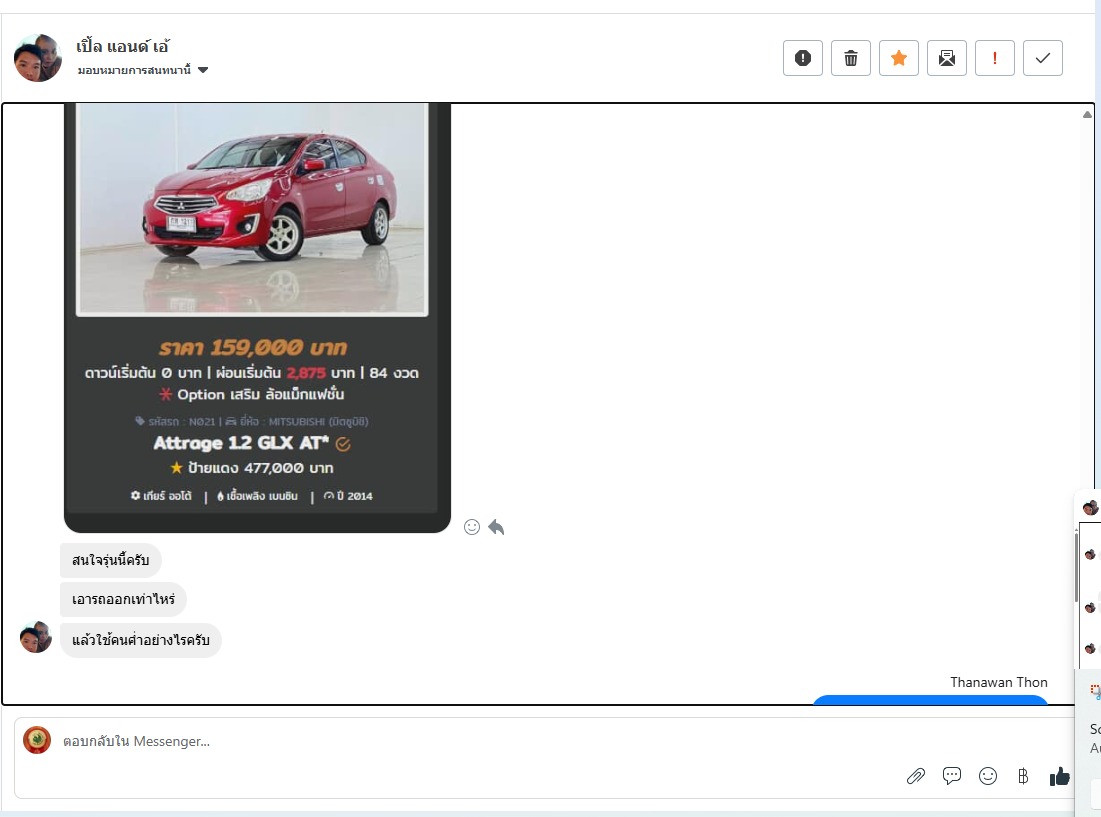Image resolution: width=1101 pixels, height=817 pixels.
Task: Click the red exclamation priority icon
Action: [x=994, y=58]
